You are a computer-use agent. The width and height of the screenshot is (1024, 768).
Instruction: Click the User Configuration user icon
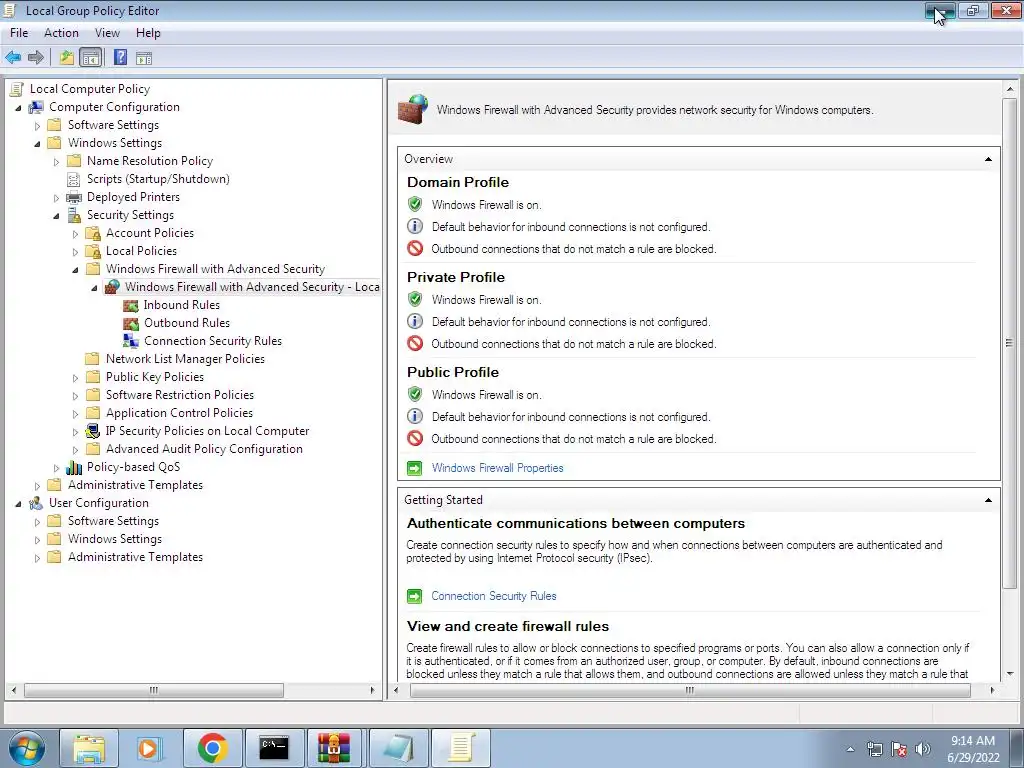[x=36, y=504]
